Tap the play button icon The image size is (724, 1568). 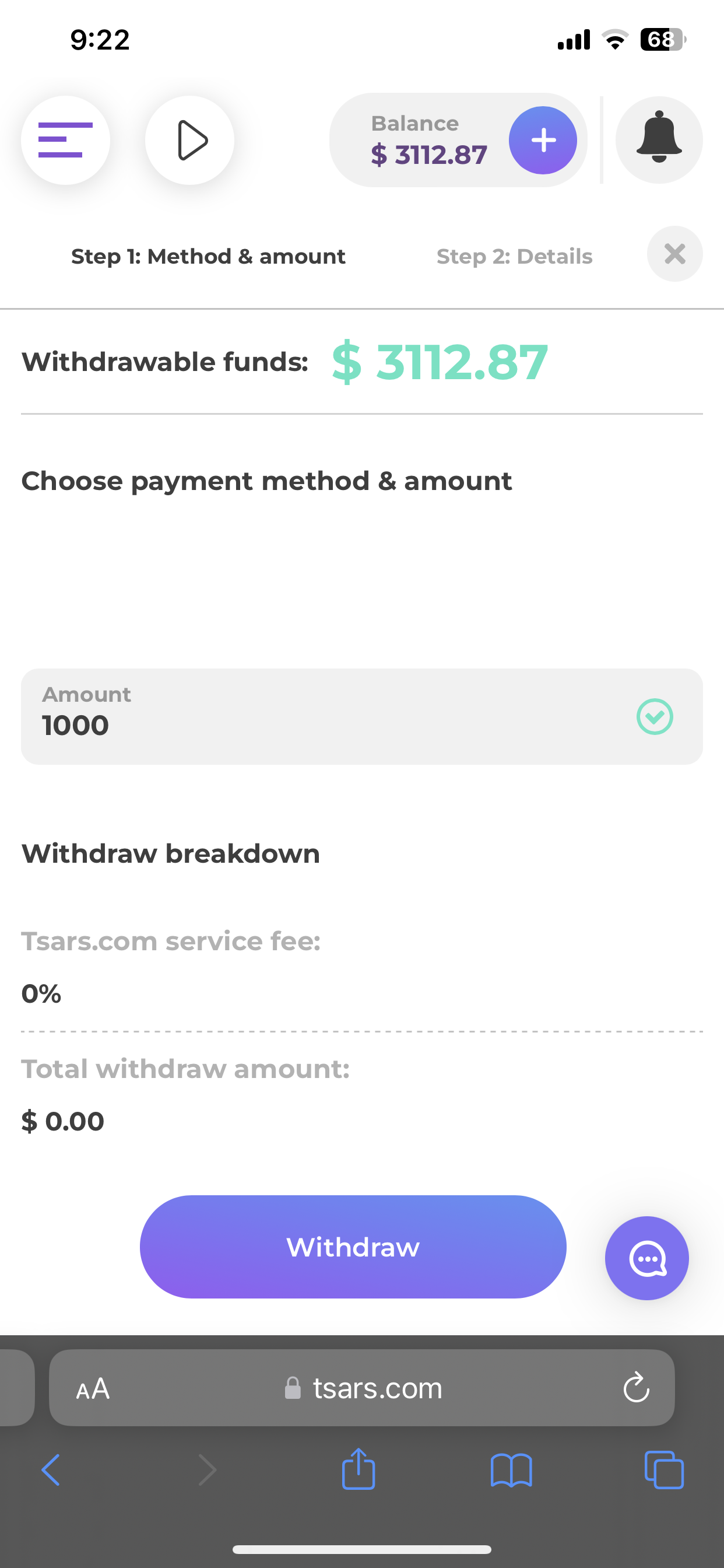190,140
